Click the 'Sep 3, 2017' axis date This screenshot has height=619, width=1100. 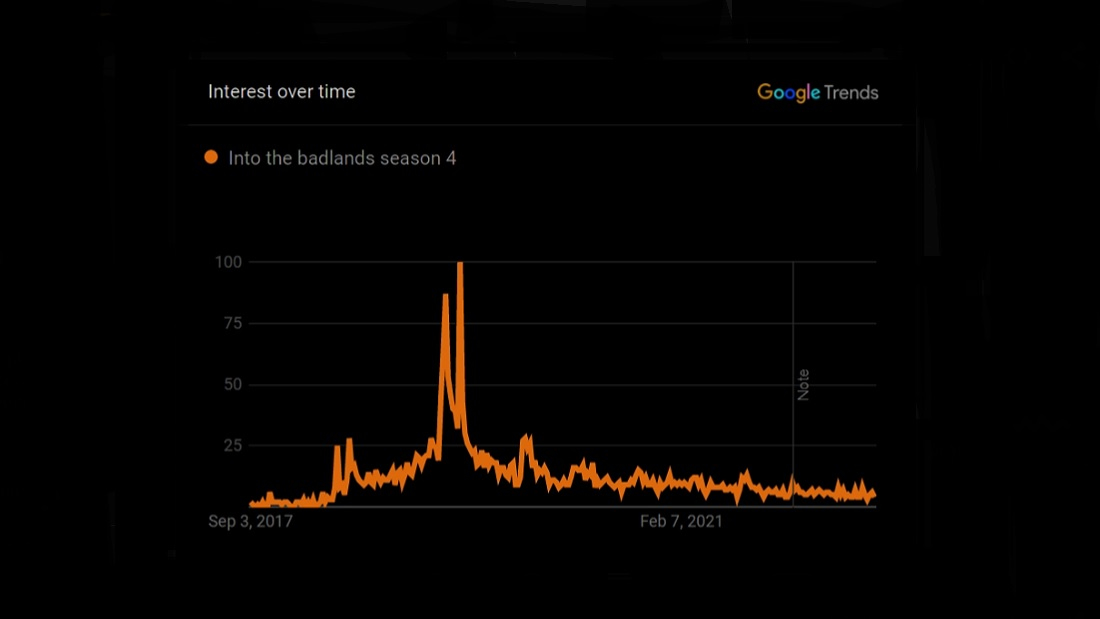[250, 521]
